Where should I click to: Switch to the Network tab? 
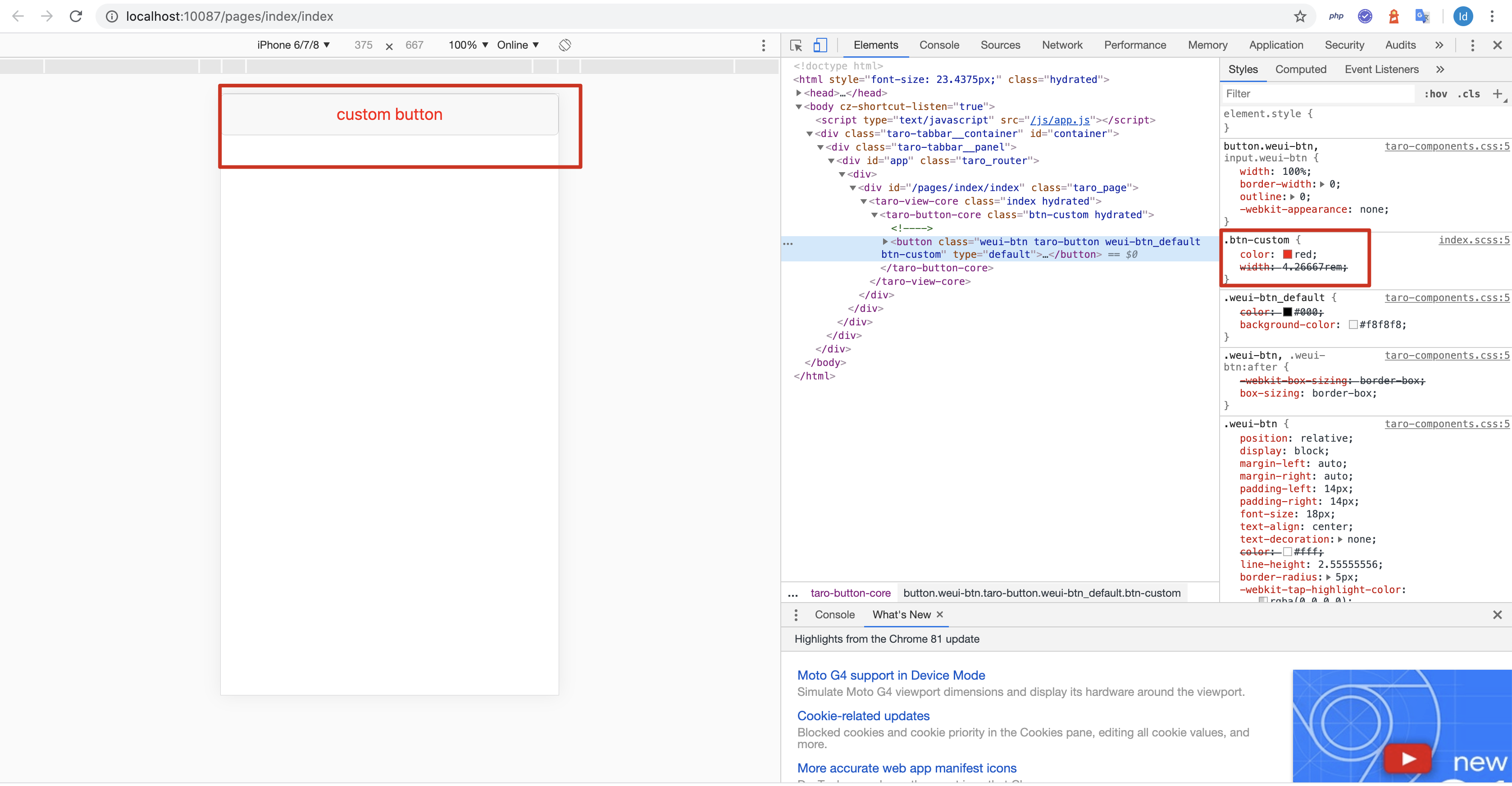1062,45
